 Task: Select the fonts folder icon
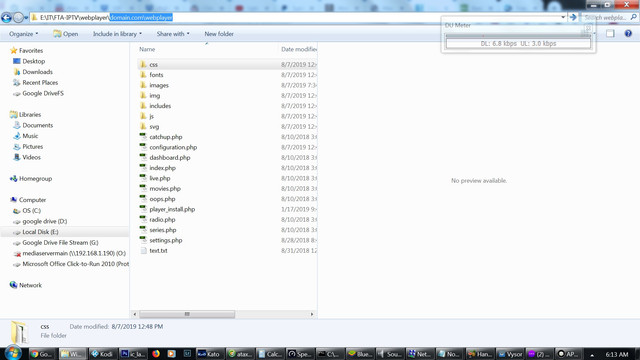tap(143, 75)
